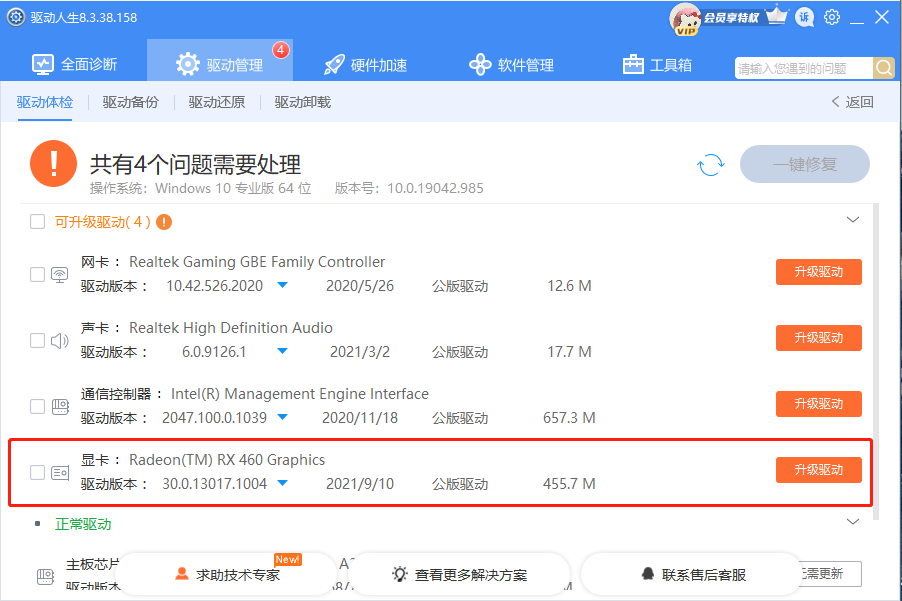Select the 驱动体检 sub-tab

tap(45, 102)
